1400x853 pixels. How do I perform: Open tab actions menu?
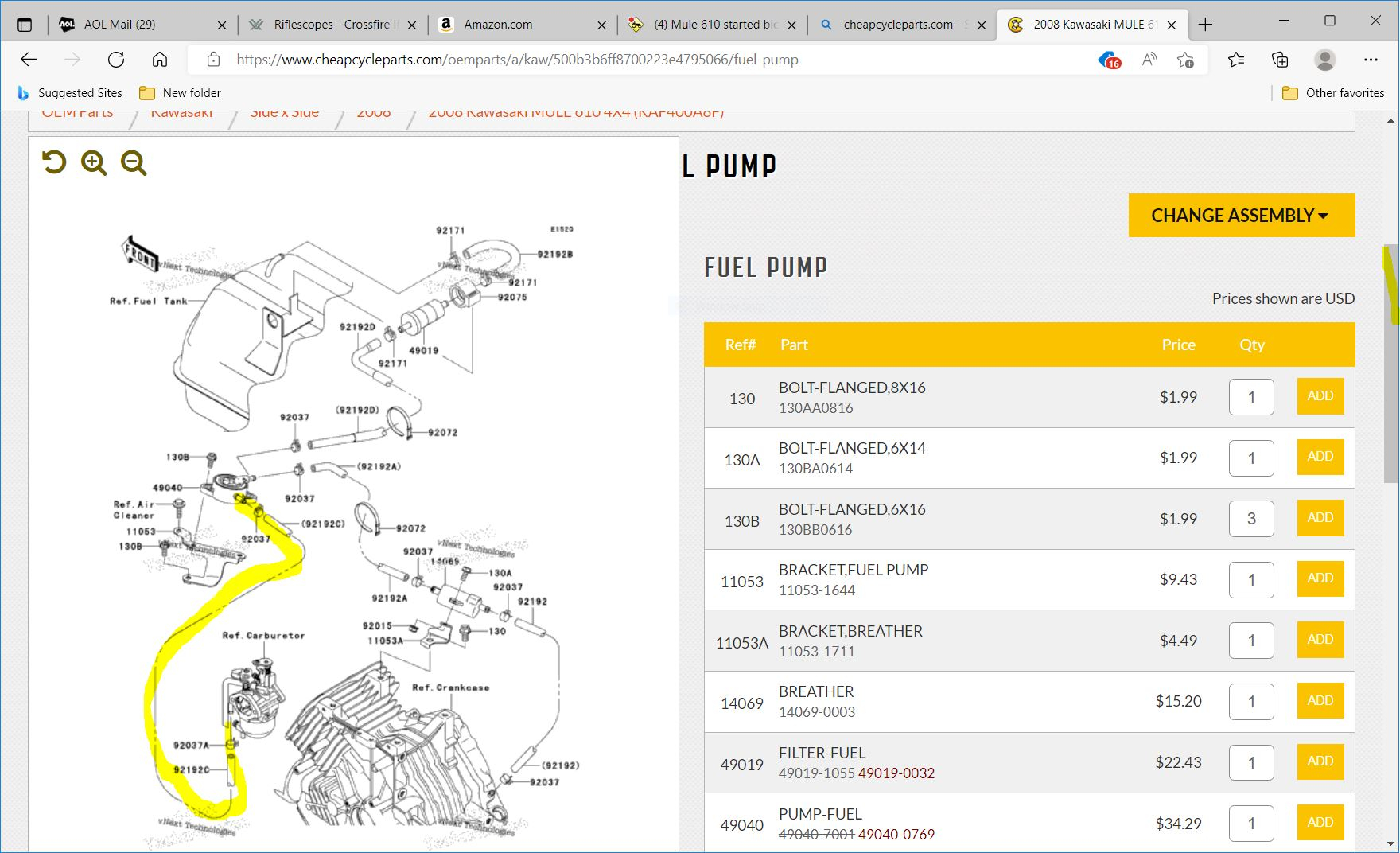pos(25,25)
